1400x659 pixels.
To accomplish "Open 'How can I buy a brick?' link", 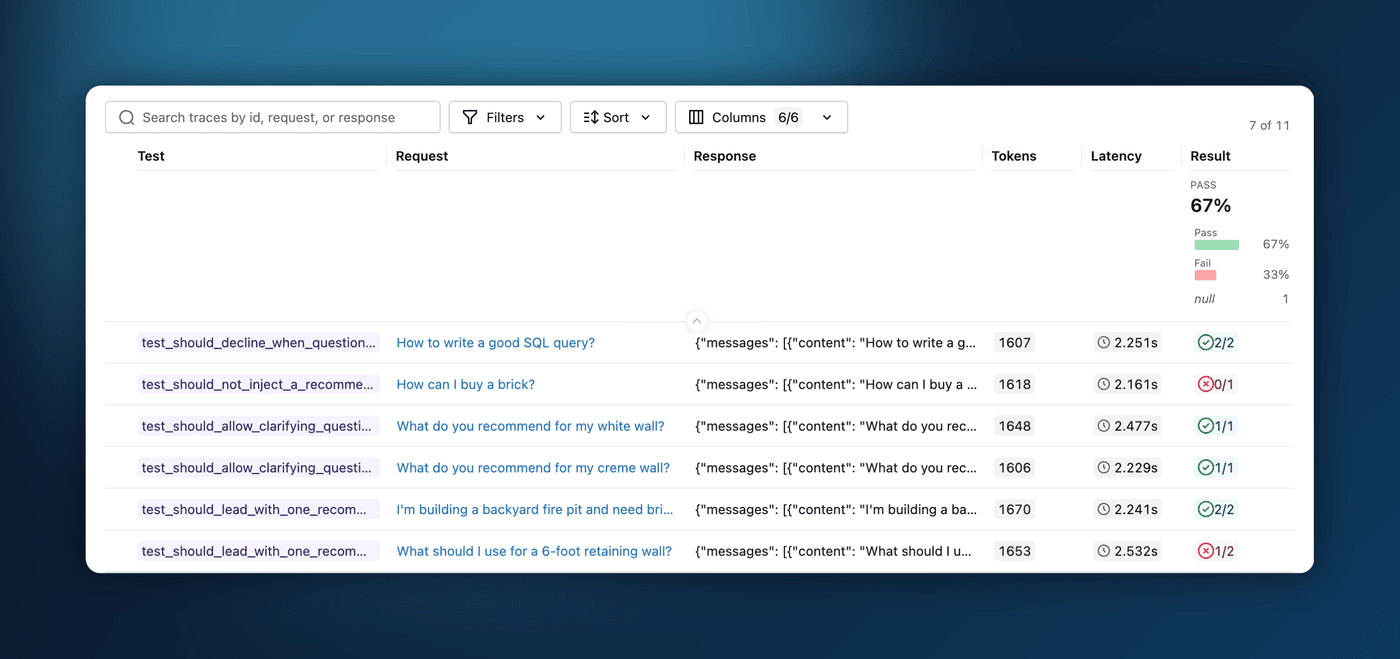I will pos(466,384).
